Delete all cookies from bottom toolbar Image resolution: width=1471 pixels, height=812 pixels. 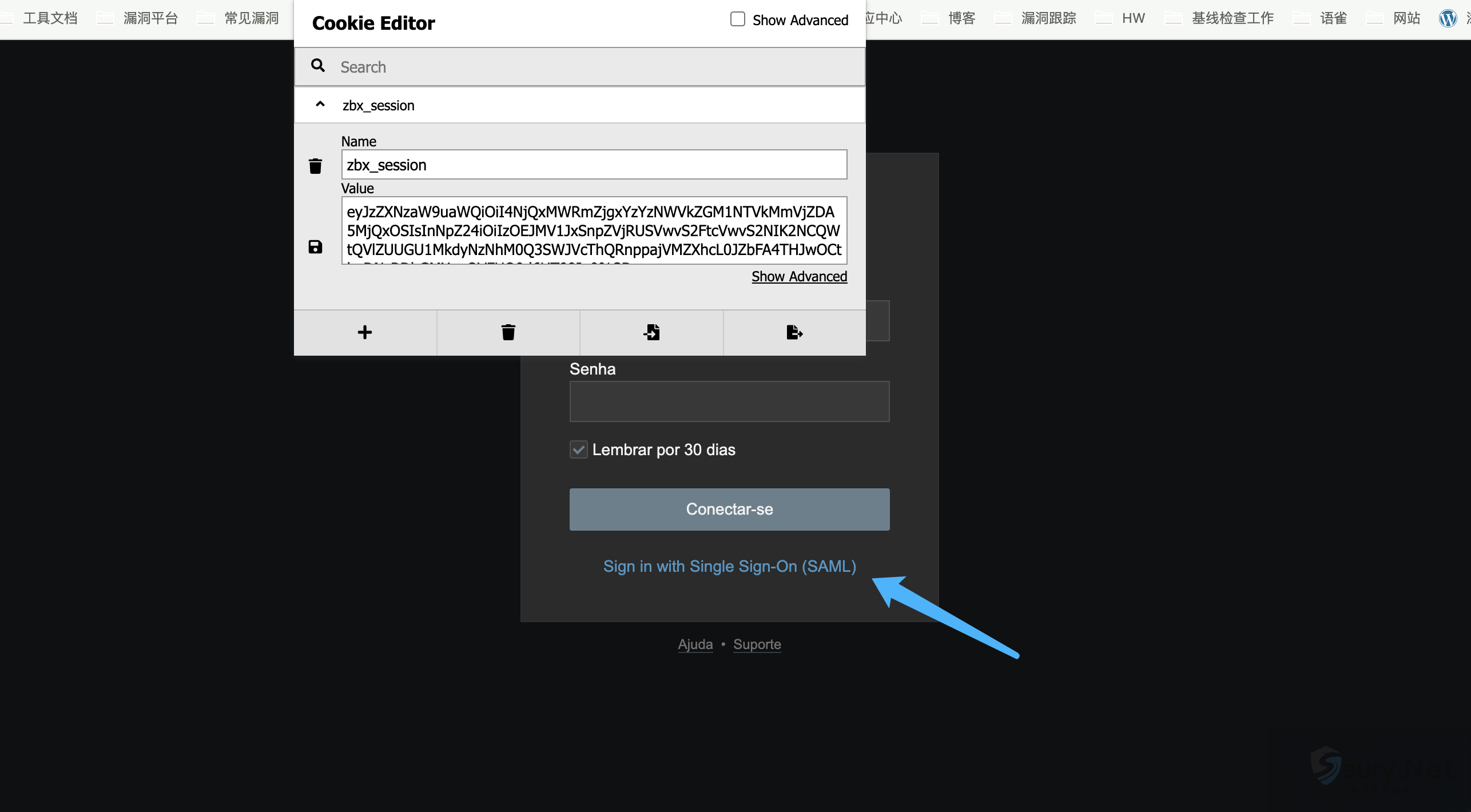point(508,332)
